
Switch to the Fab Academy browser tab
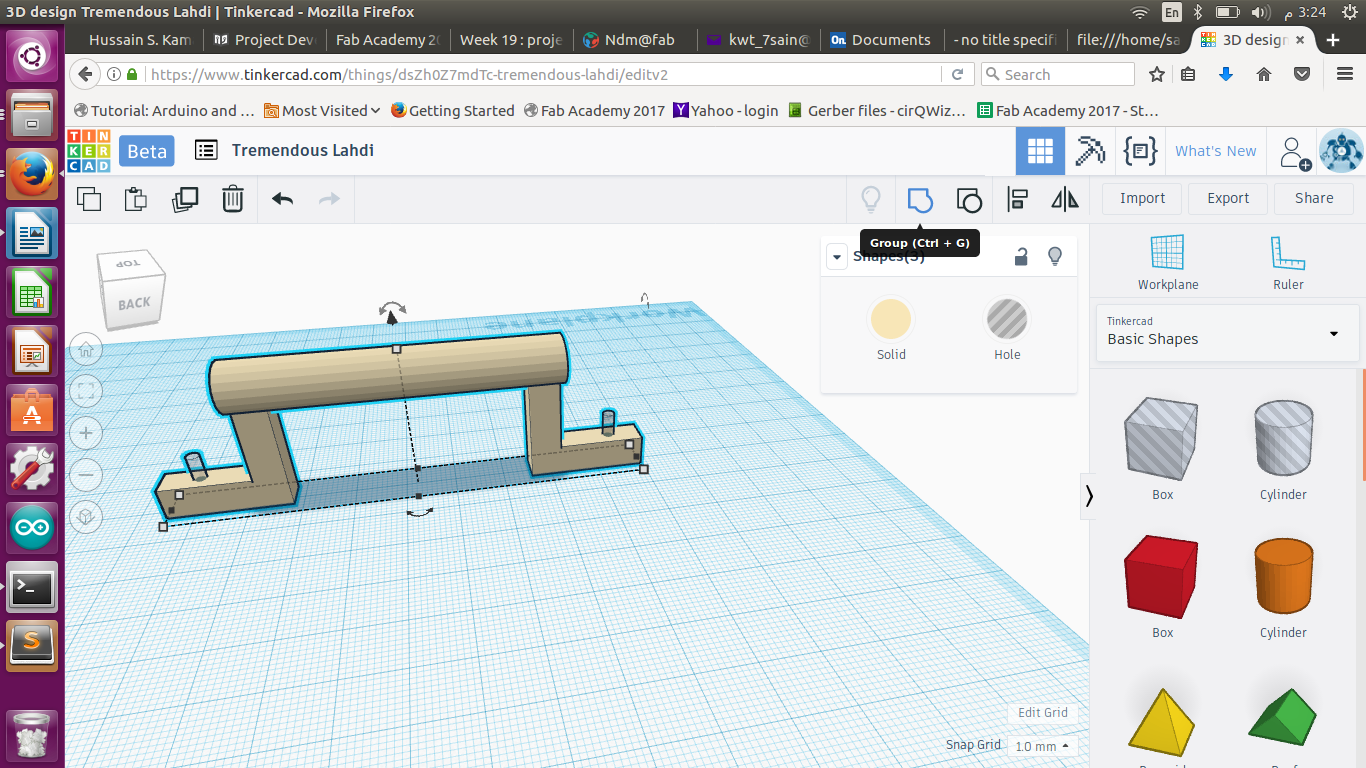[x=387, y=40]
